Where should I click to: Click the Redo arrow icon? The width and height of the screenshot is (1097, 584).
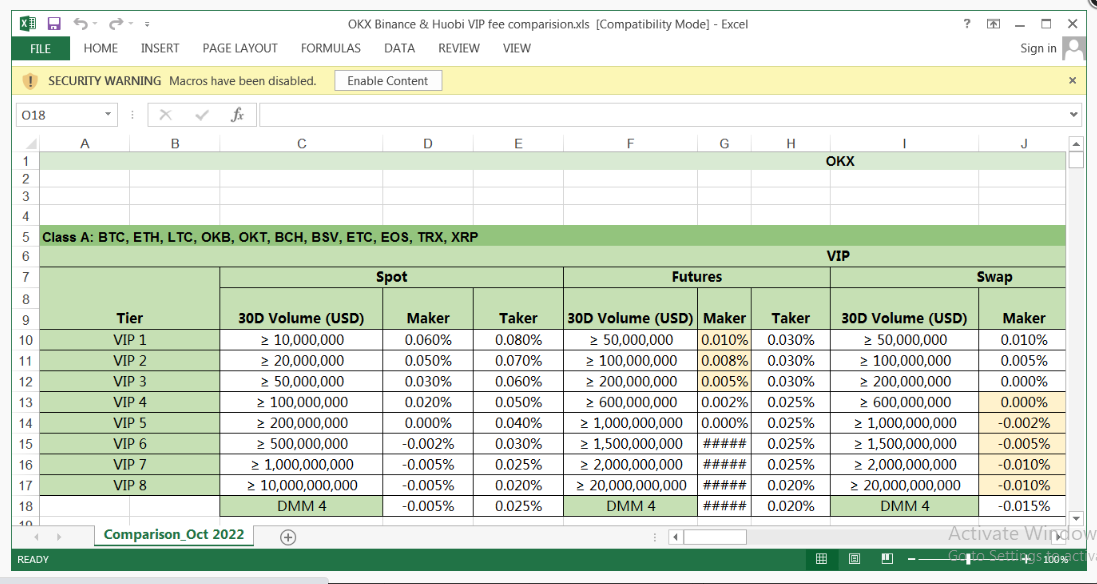click(115, 24)
